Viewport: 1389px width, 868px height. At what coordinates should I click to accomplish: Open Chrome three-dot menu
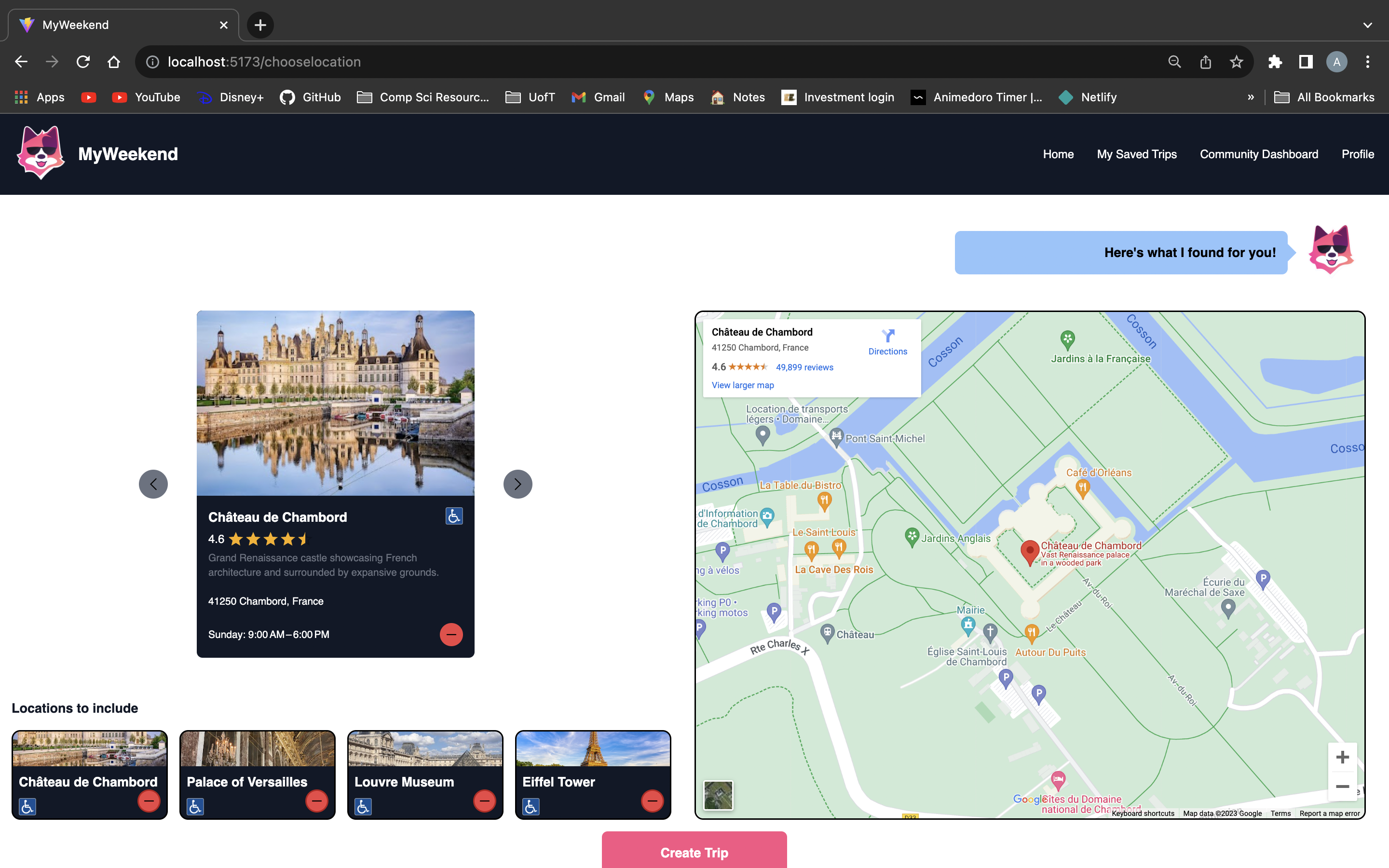tap(1367, 62)
